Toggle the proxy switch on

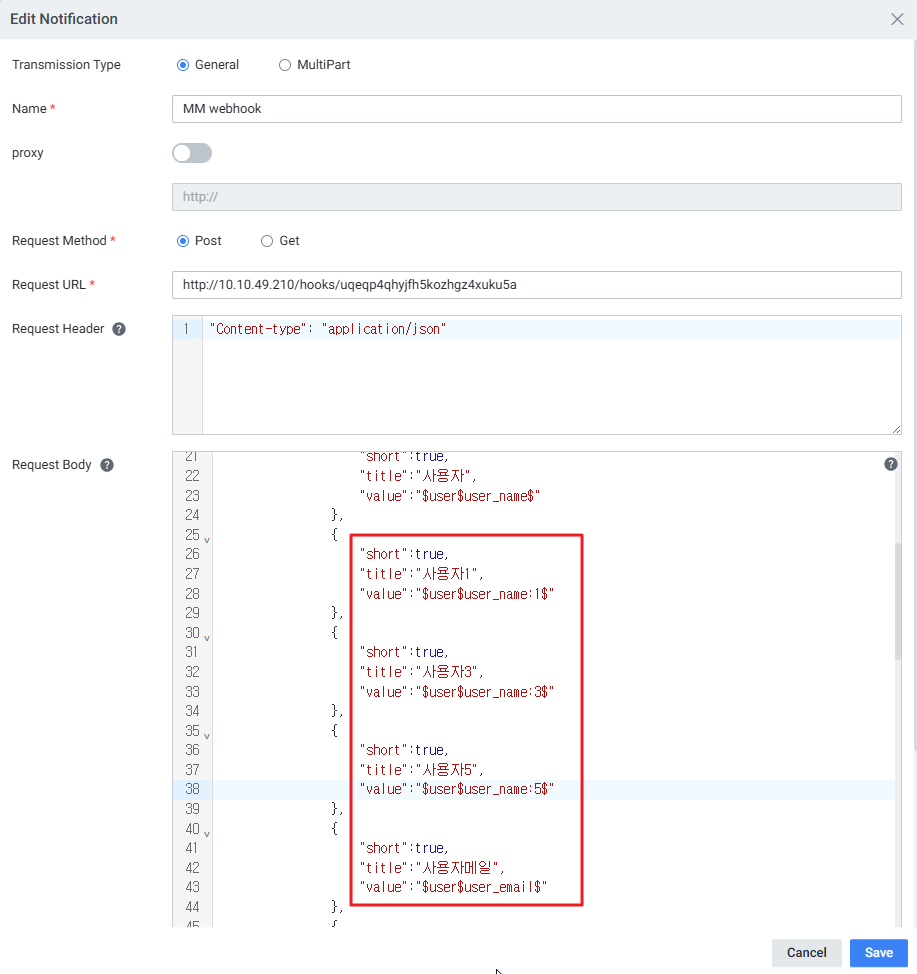(x=192, y=153)
